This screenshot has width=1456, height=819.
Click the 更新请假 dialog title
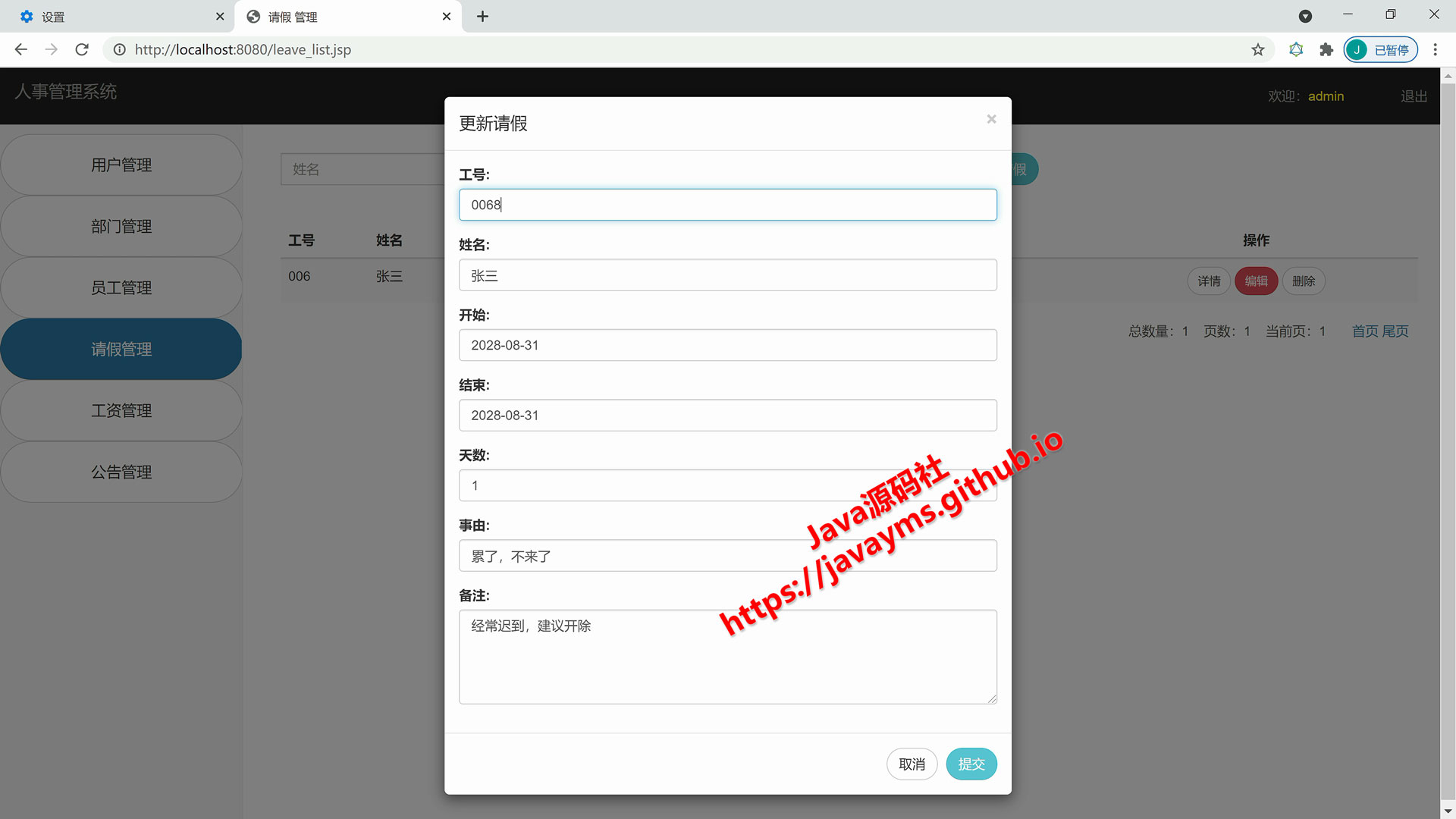point(493,124)
